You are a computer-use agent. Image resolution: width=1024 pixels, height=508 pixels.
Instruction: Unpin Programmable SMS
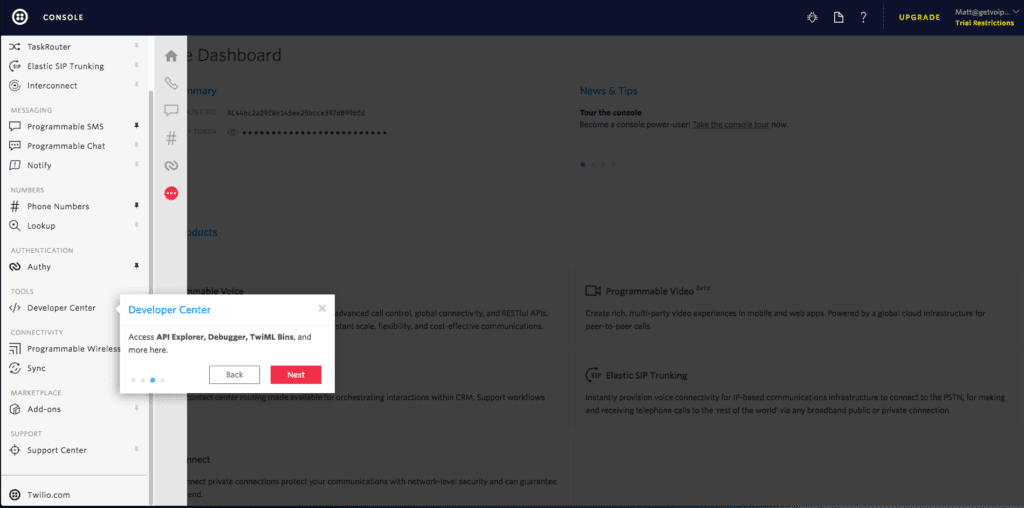pyautogui.click(x=136, y=126)
